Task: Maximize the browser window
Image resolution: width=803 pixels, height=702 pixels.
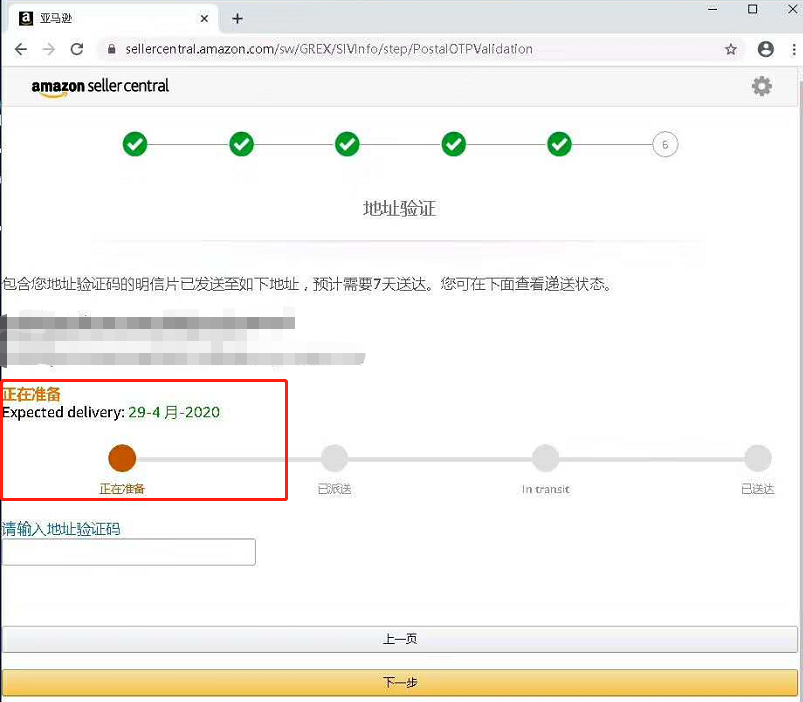Action: coord(752,9)
